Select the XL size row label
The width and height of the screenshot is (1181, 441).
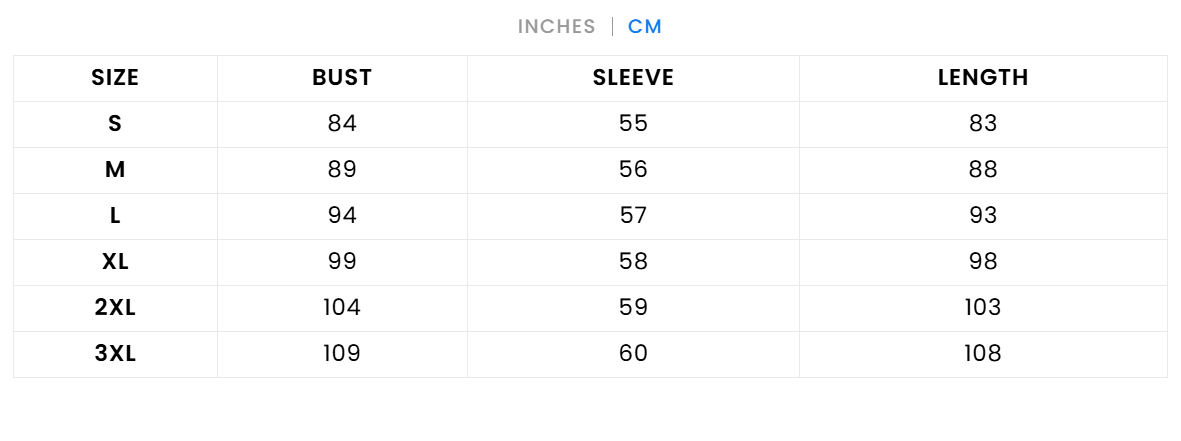115,262
